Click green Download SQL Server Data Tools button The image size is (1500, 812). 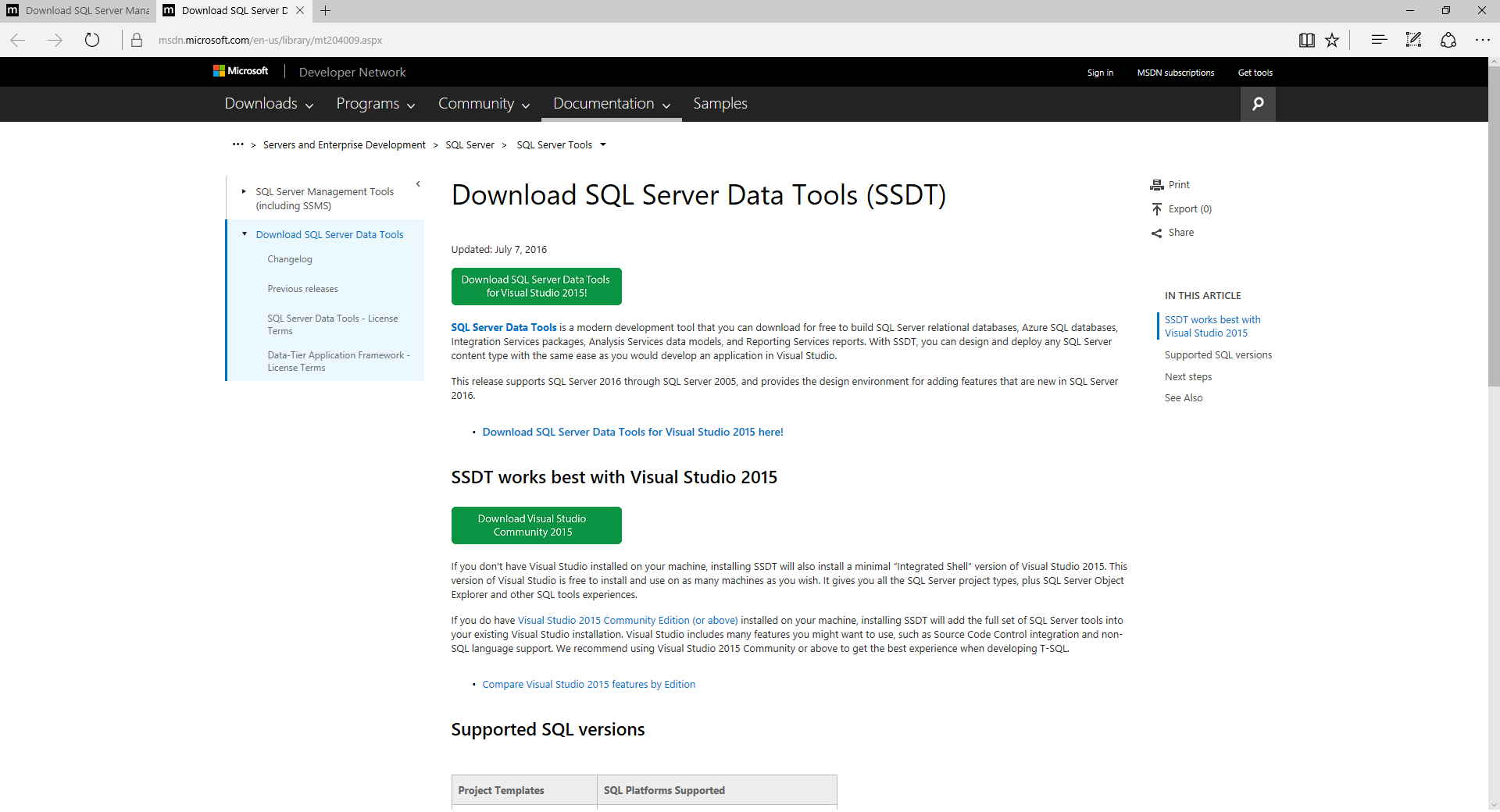click(x=536, y=287)
